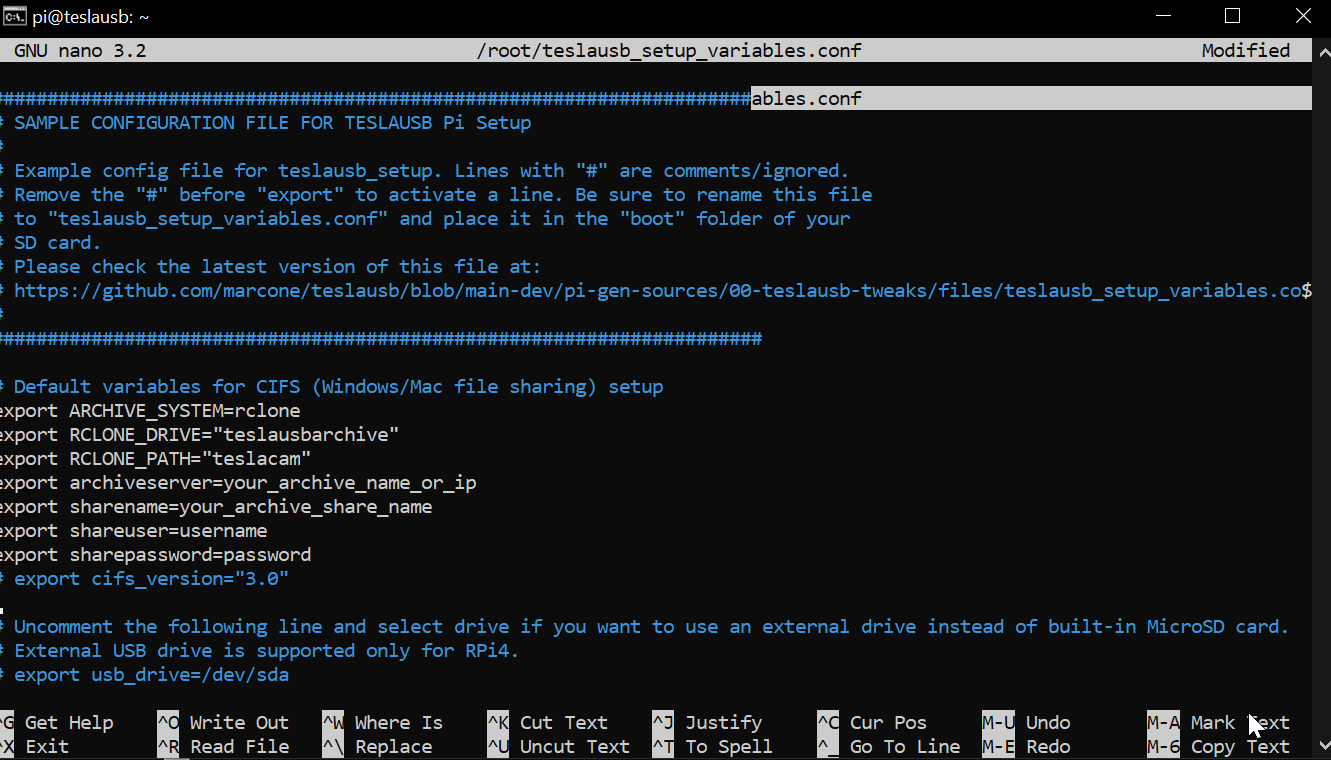Click the Go To Line shortcut
This screenshot has width=1331, height=760.
(889, 747)
